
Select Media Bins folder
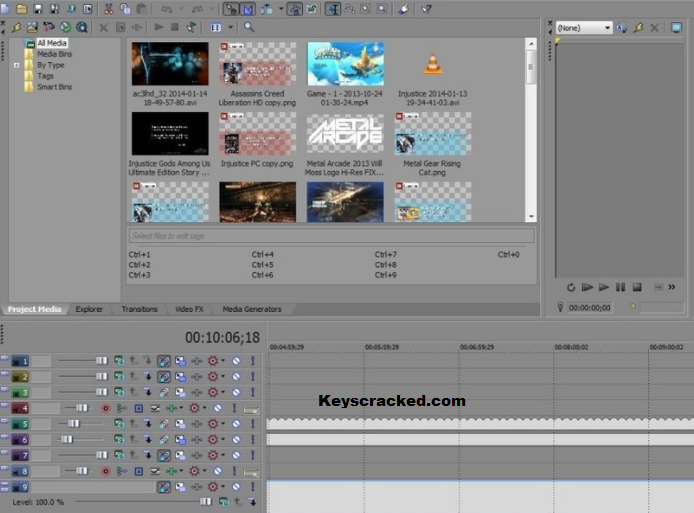pos(54,54)
